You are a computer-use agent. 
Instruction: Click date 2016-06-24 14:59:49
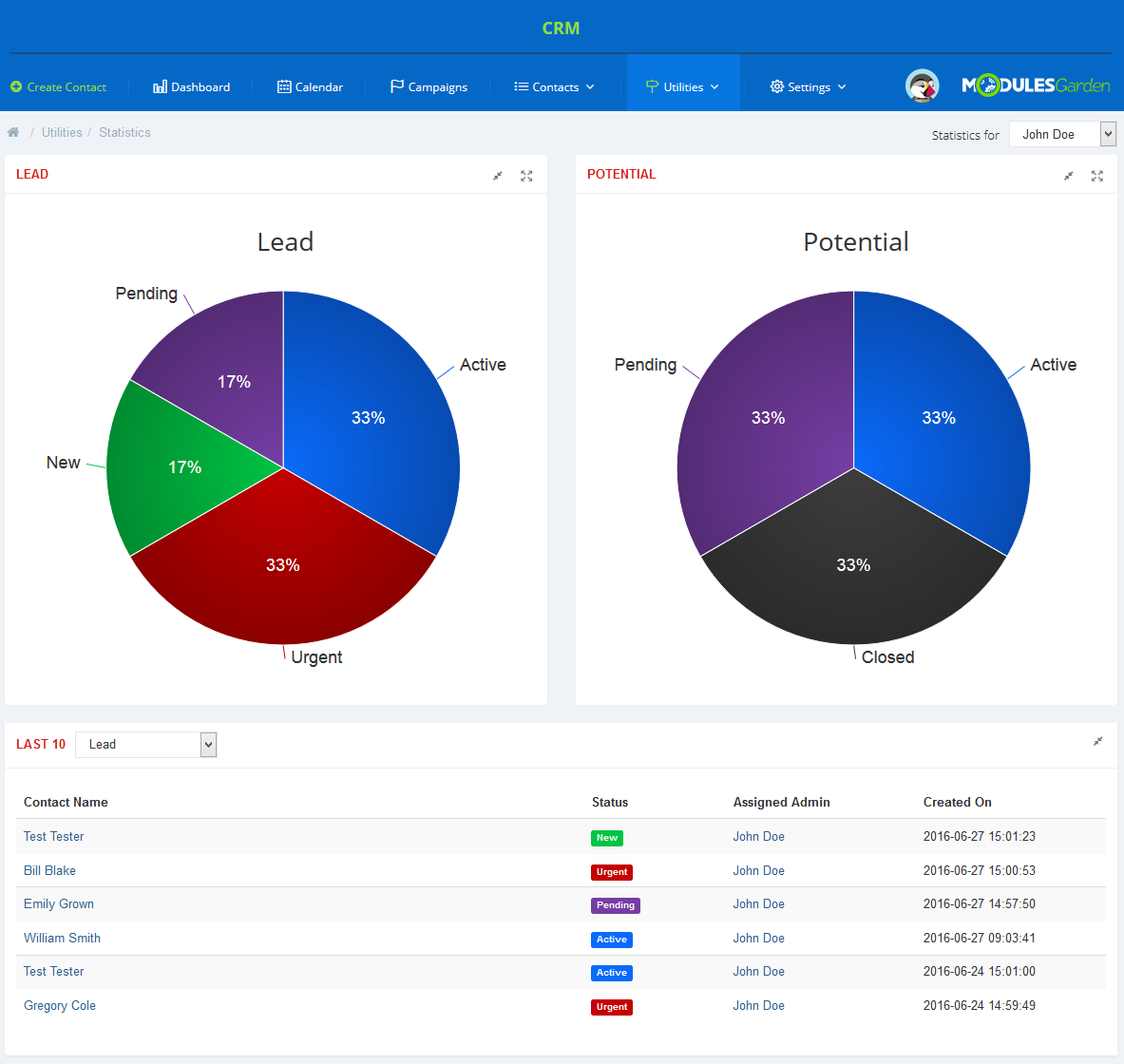[x=980, y=1005]
